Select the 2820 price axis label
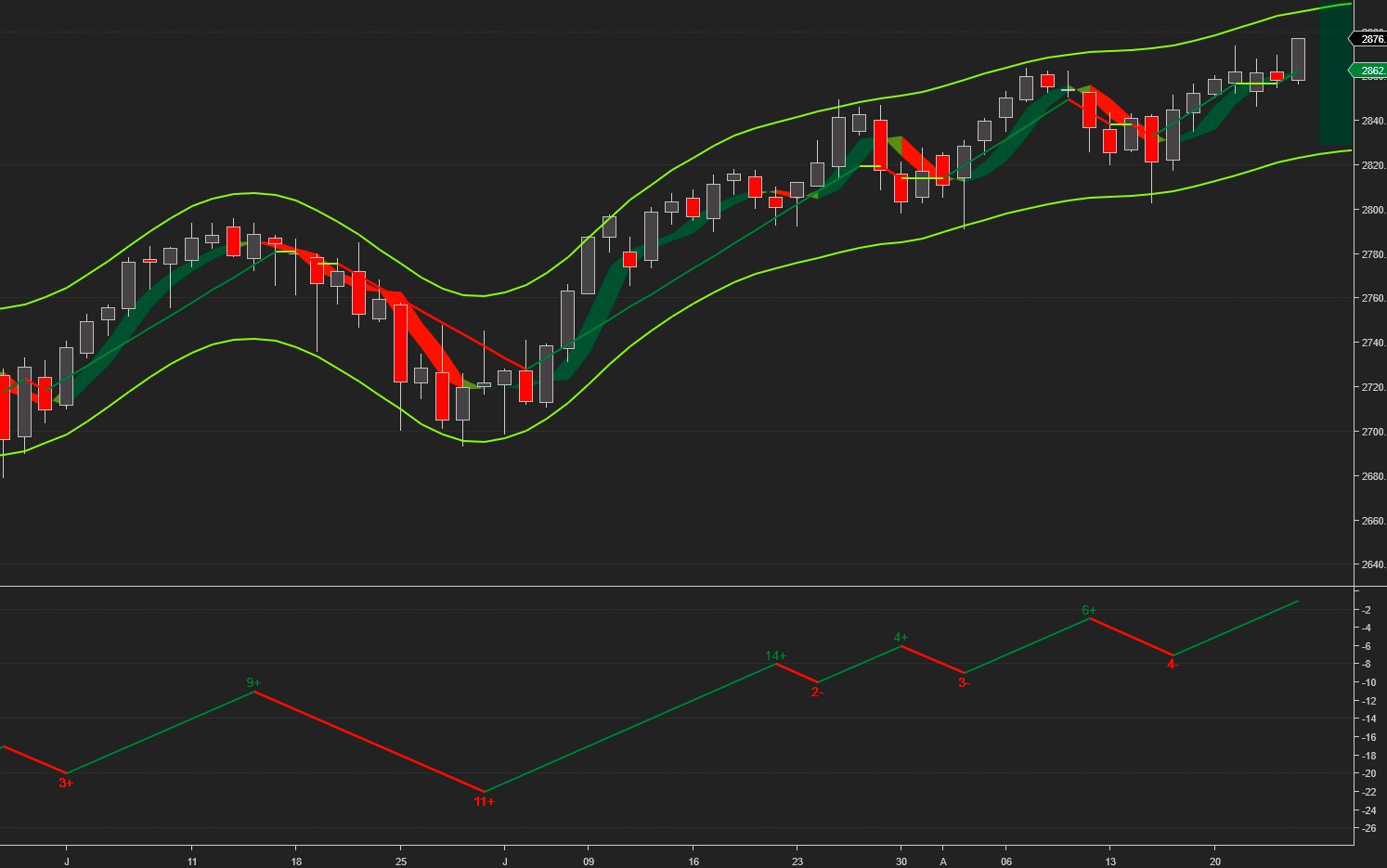1387x868 pixels. (1373, 165)
